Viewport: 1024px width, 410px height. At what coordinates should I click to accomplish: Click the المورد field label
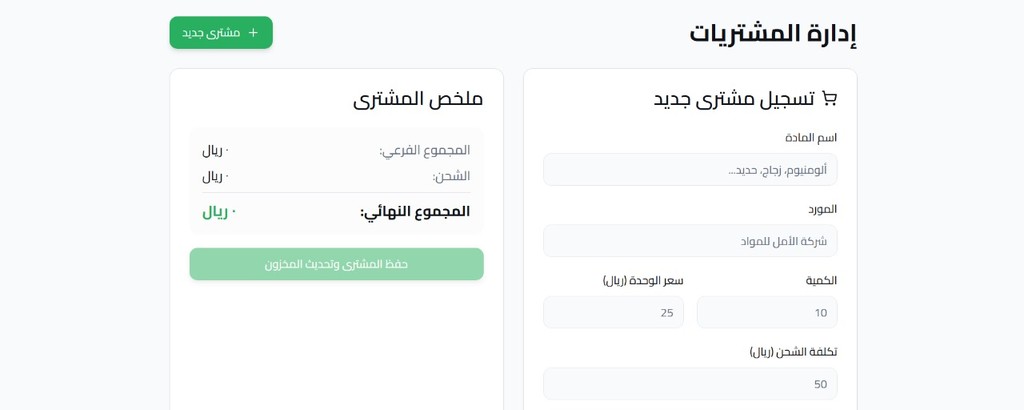point(822,209)
